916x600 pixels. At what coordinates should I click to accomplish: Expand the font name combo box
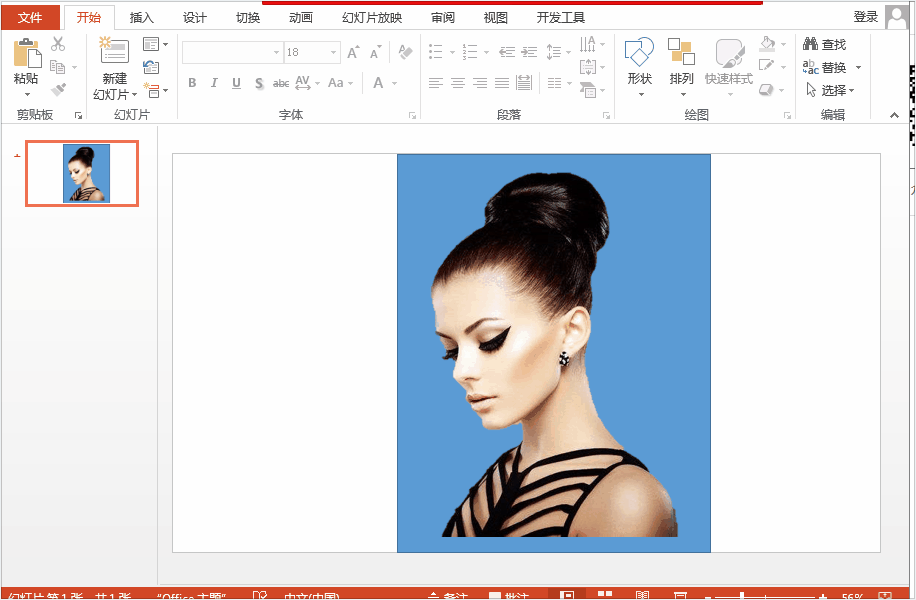276,53
